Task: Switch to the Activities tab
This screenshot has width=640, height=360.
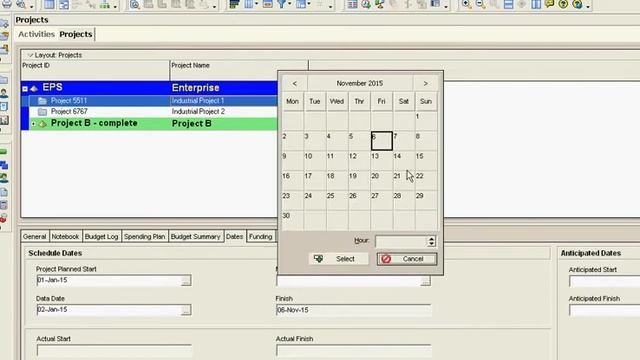Action: pos(36,34)
